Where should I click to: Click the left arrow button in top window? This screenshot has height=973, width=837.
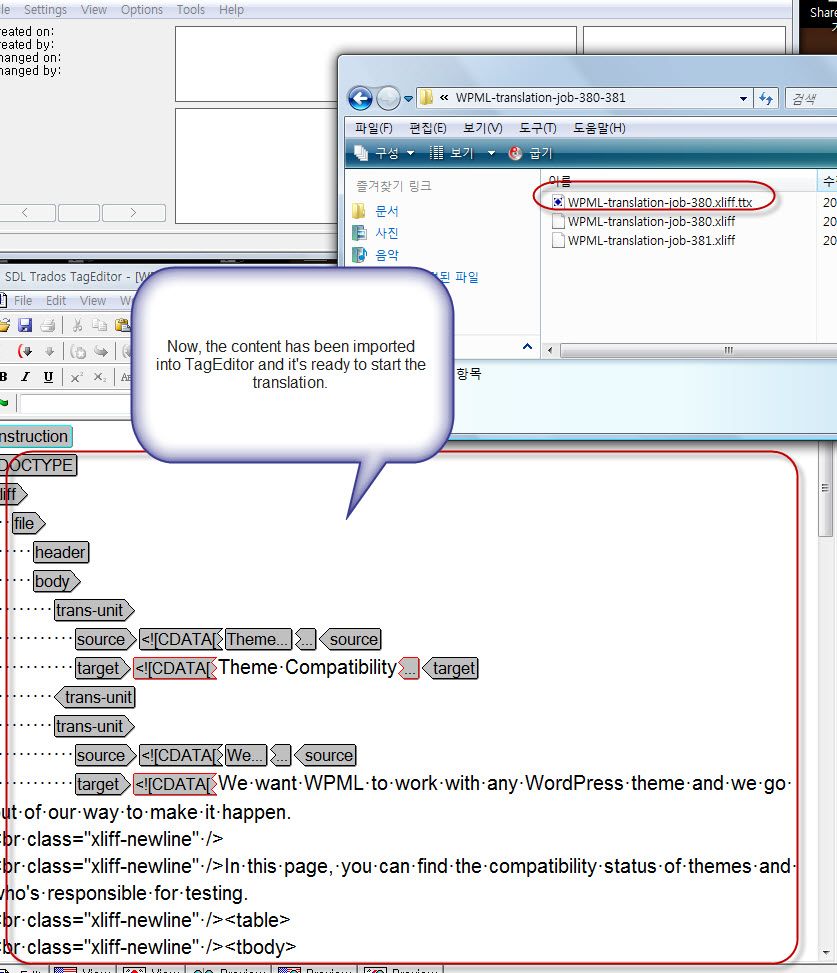click(26, 213)
